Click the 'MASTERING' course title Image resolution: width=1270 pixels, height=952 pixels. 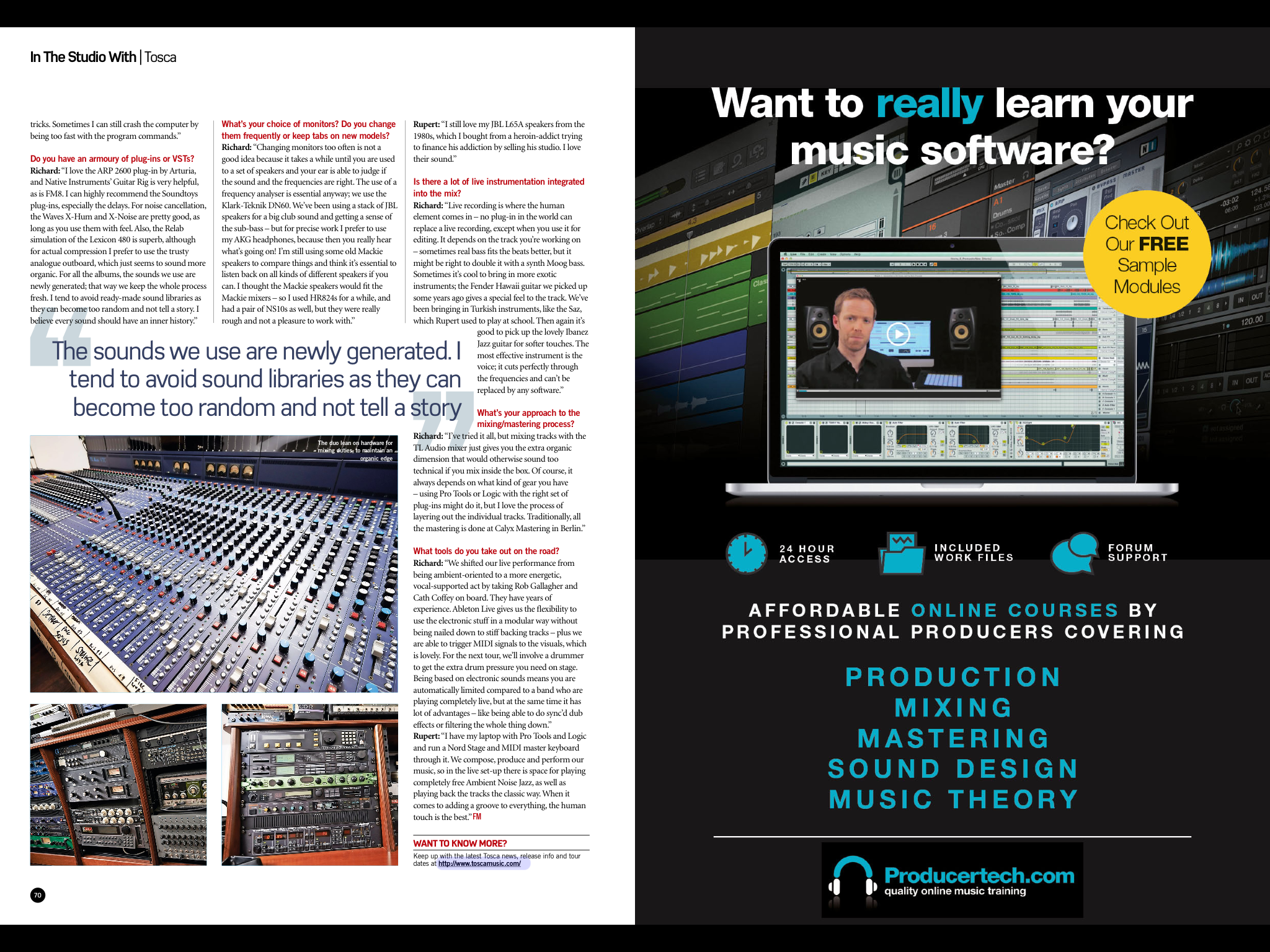tap(953, 738)
